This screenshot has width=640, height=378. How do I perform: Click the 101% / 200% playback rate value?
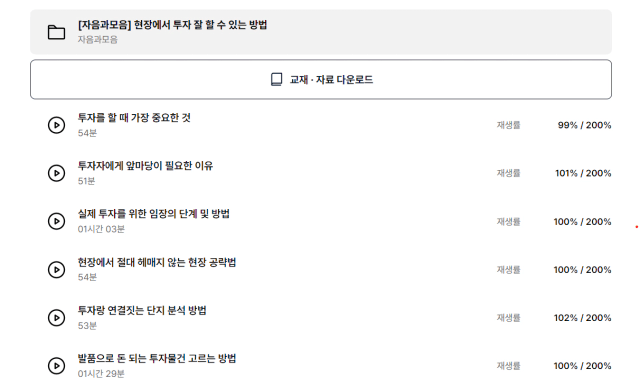pos(583,173)
